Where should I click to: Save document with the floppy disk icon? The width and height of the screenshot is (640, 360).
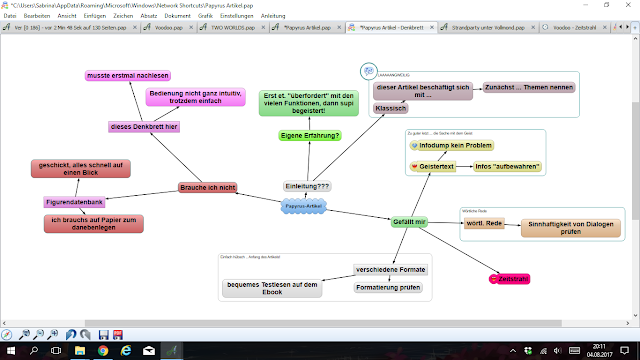(x=104, y=335)
